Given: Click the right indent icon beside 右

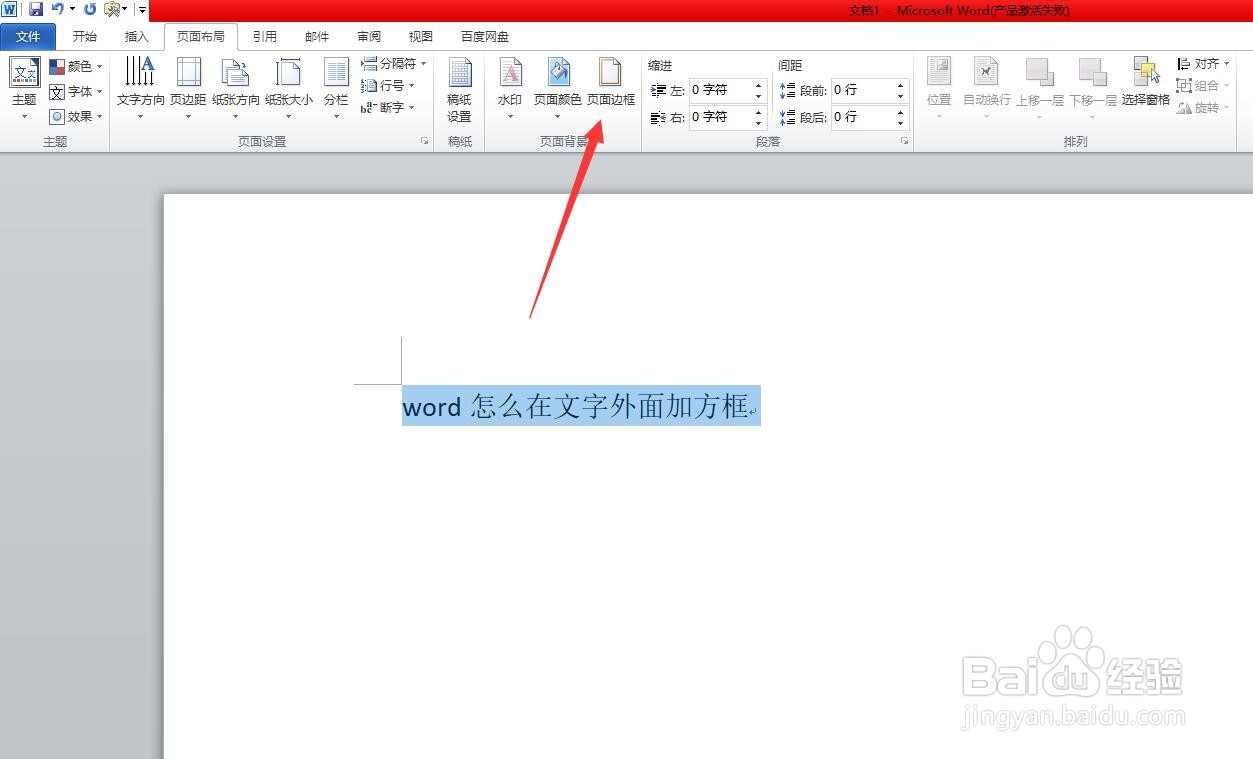Looking at the screenshot, I should [658, 118].
